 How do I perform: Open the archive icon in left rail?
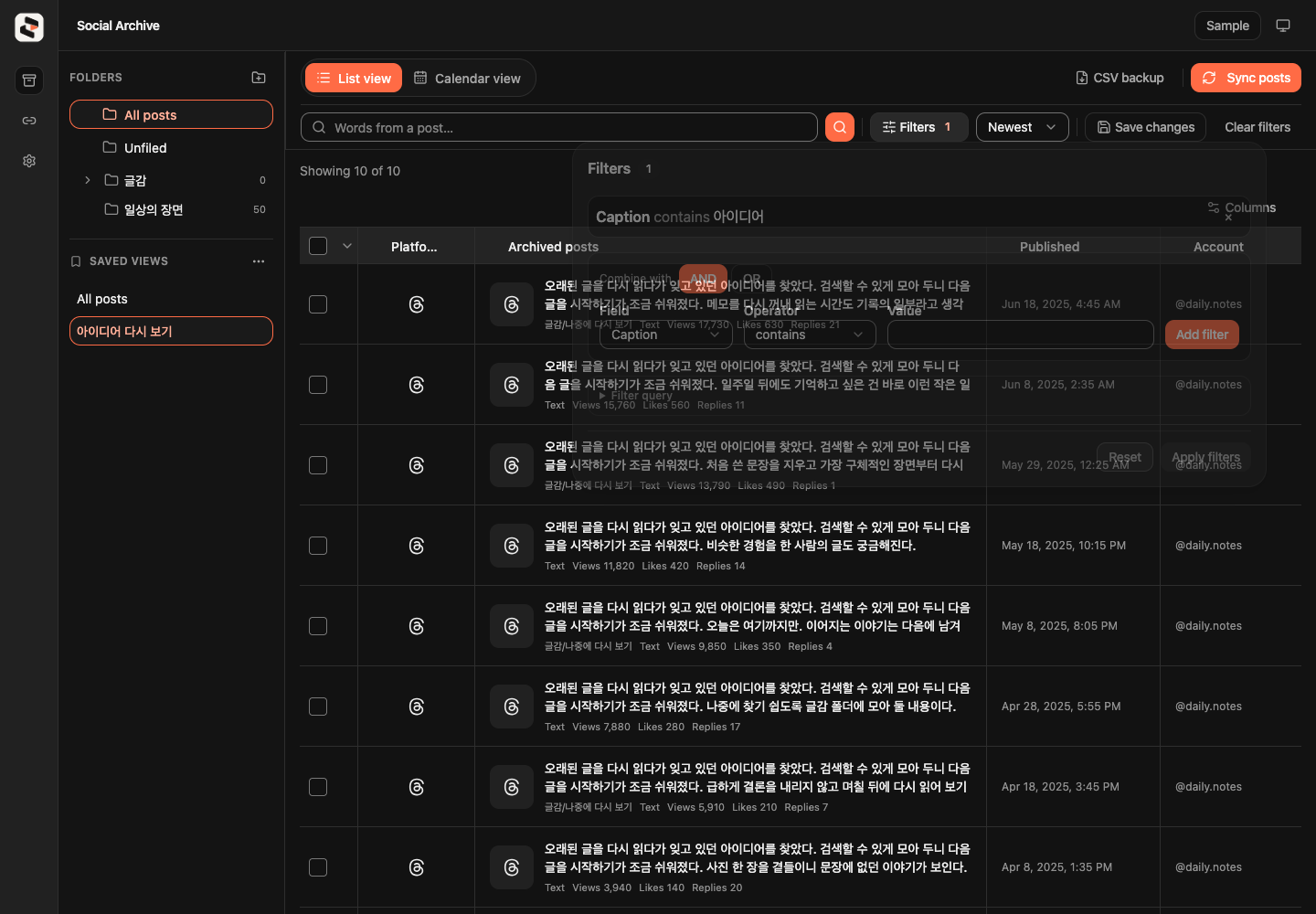click(x=29, y=80)
